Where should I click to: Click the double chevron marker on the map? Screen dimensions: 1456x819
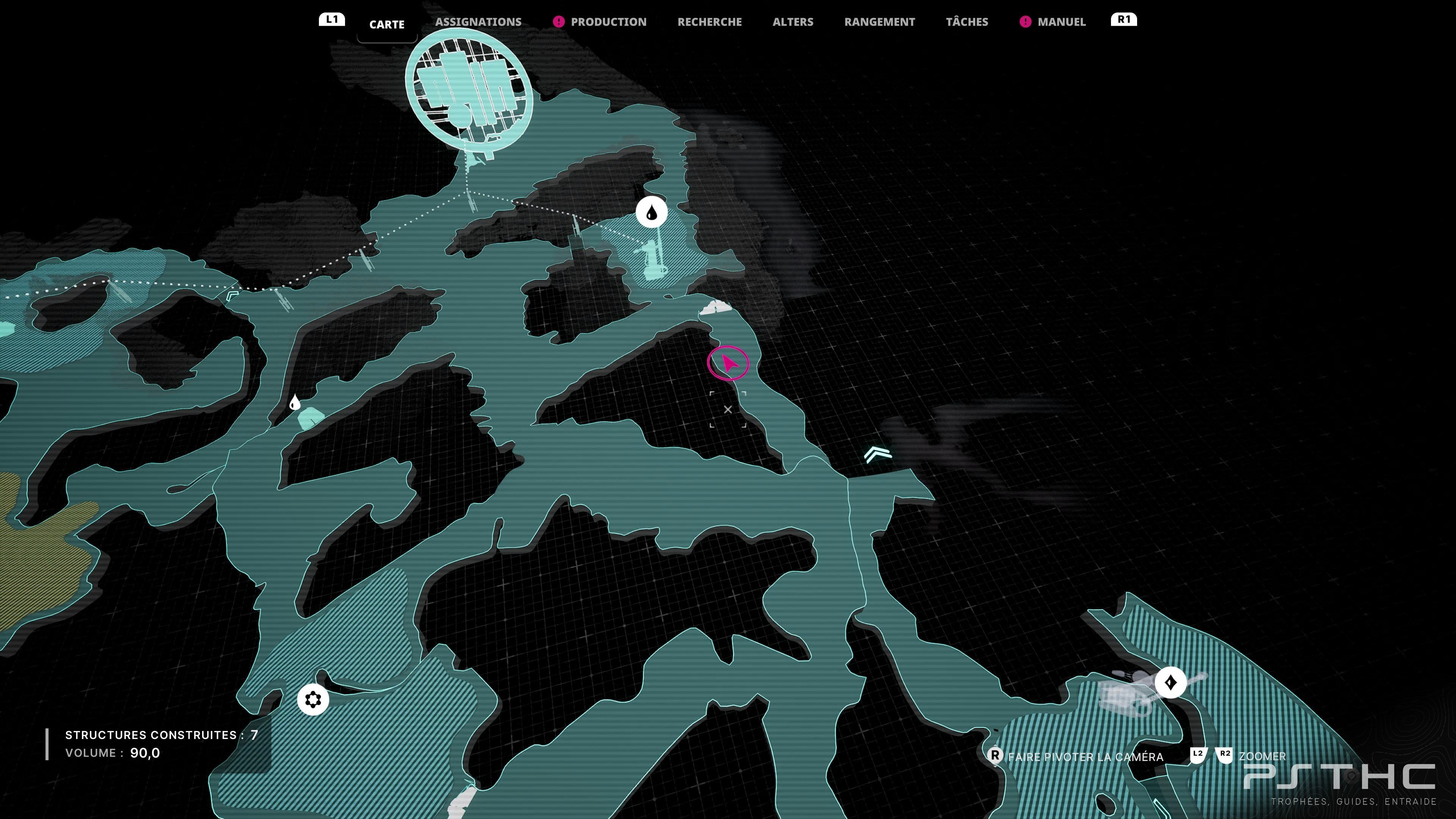(x=878, y=455)
